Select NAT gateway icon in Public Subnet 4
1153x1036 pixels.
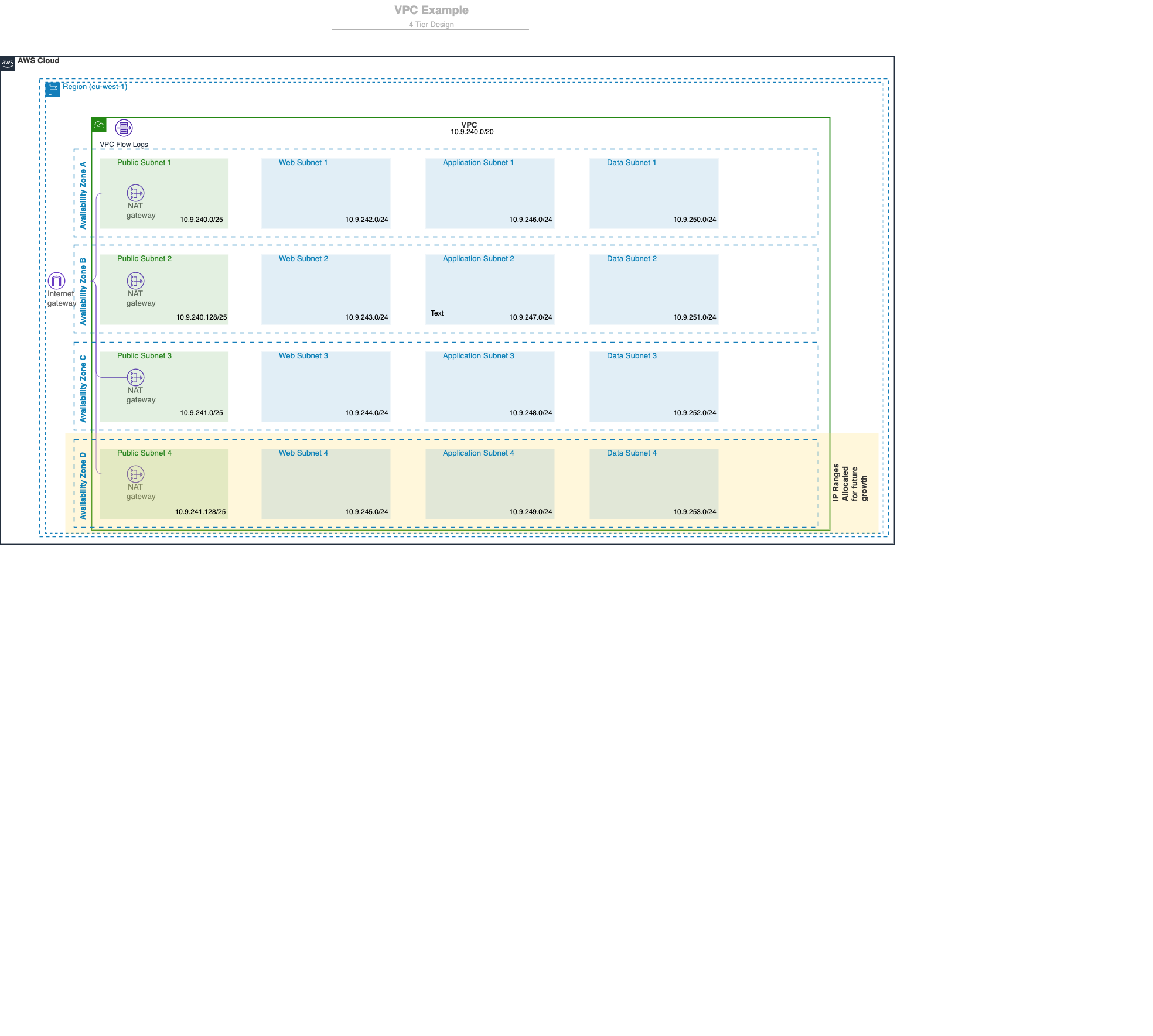pos(135,474)
